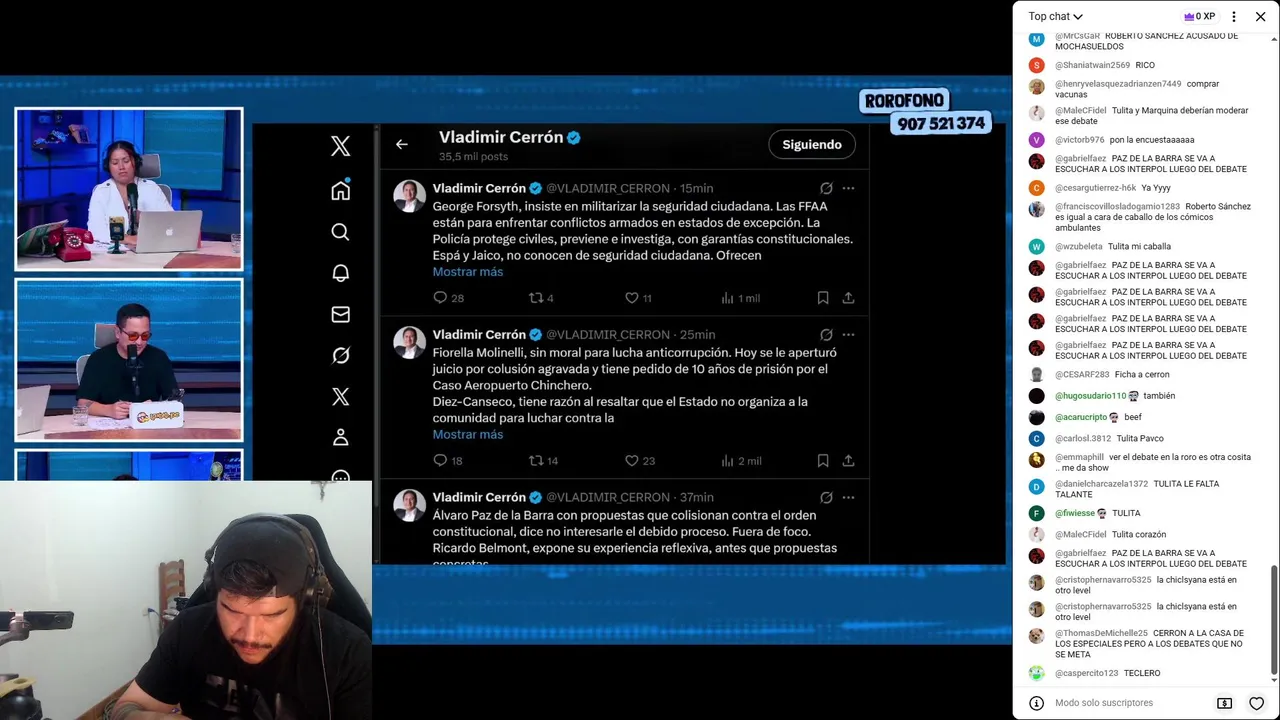Click Siguiendo button on profile header
This screenshot has width=1280, height=720.
pos(812,144)
